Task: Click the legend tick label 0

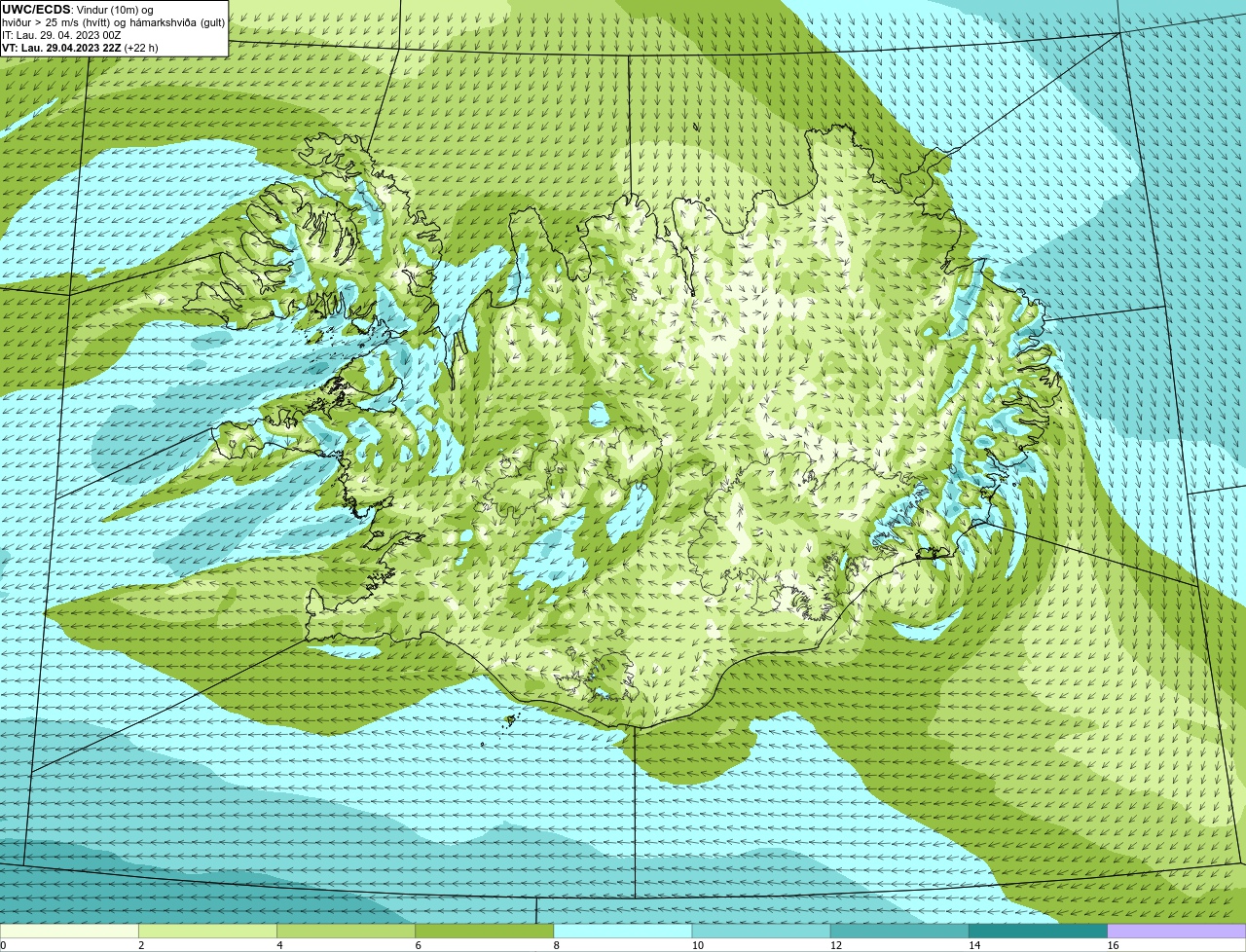Action: [3, 945]
